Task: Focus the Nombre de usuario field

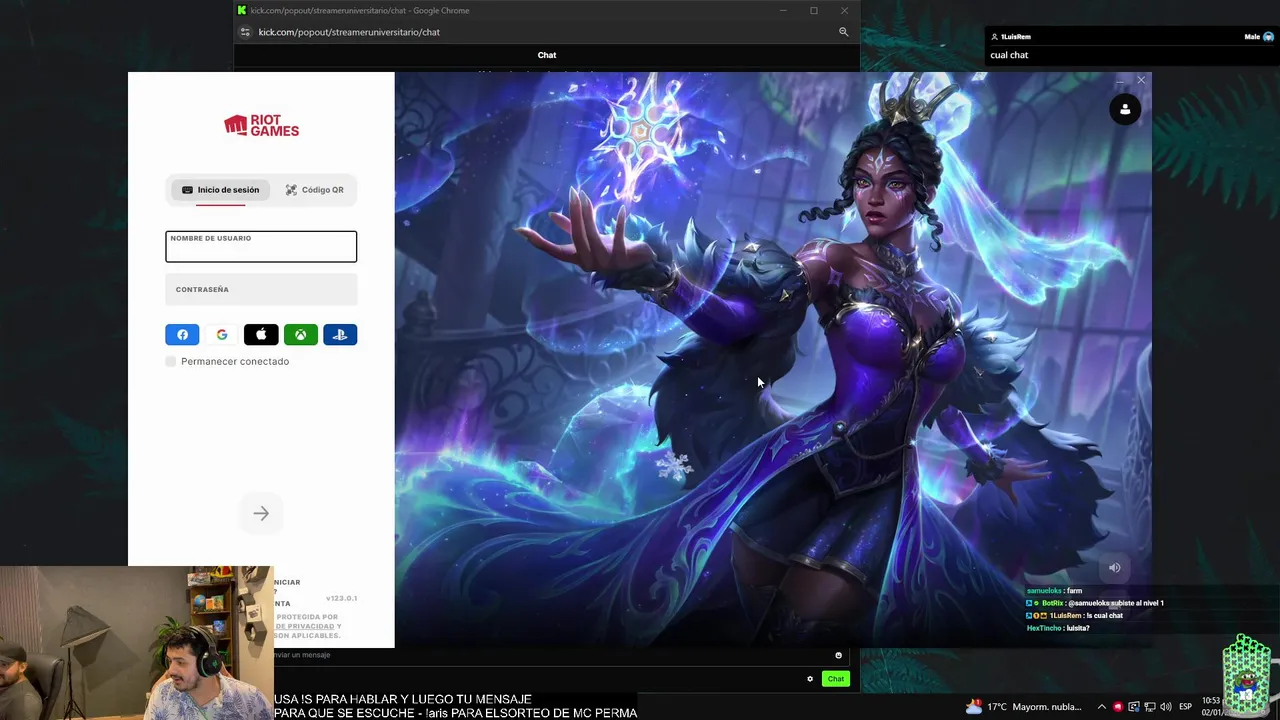Action: coord(261,247)
